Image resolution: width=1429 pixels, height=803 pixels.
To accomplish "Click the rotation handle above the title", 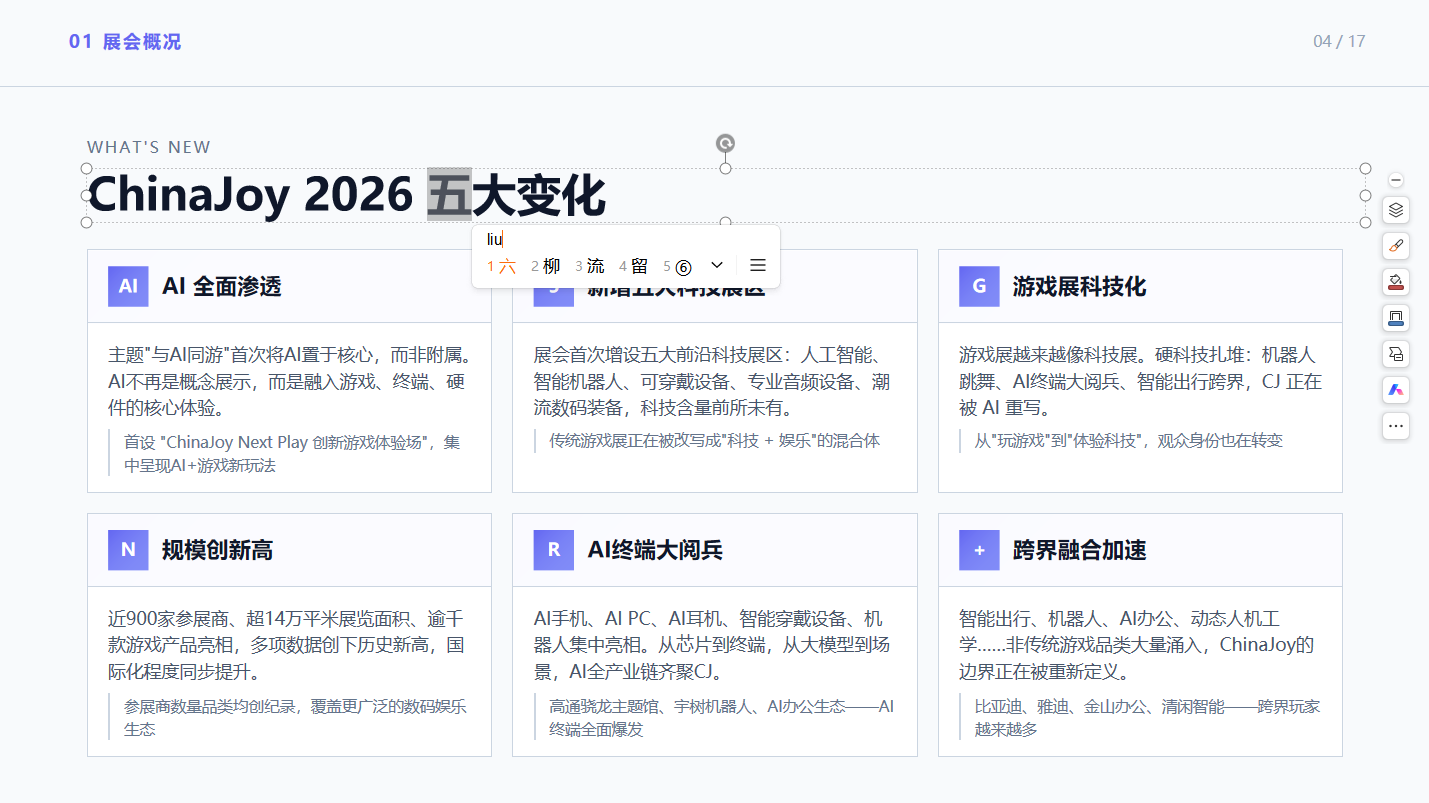I will point(725,144).
